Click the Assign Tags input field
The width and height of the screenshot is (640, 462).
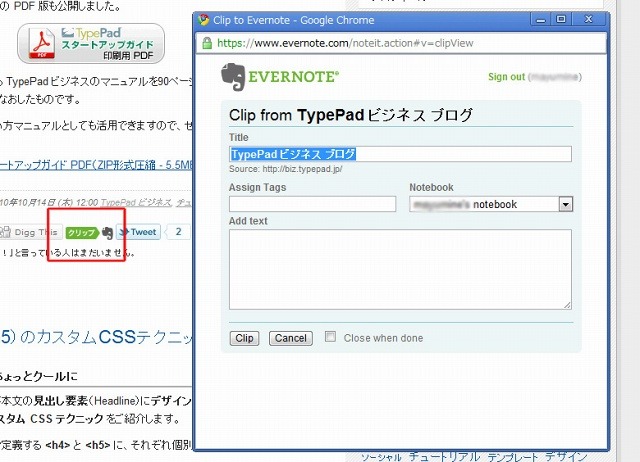312,204
